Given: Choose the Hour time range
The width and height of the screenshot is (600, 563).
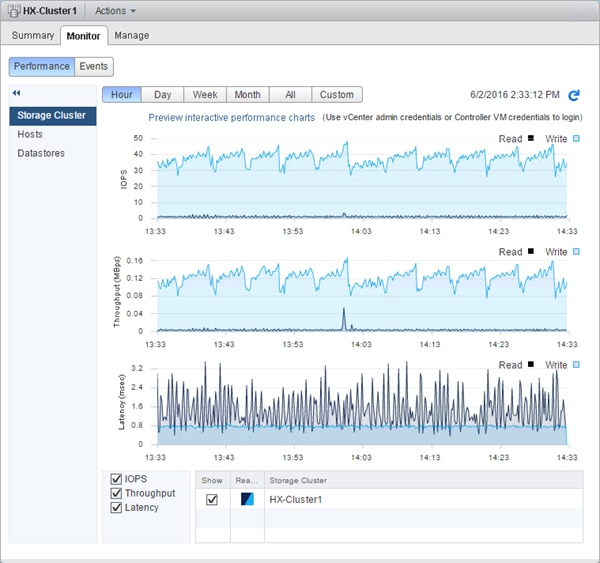Looking at the screenshot, I should (x=122, y=95).
